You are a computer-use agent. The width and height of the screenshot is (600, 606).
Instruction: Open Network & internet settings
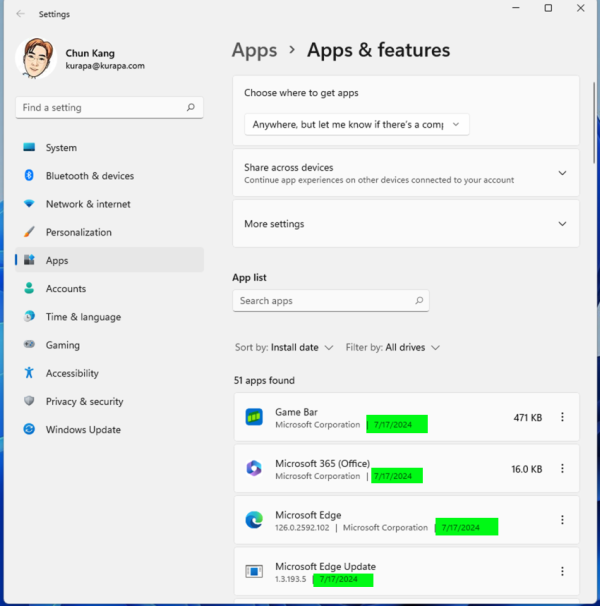click(109, 204)
